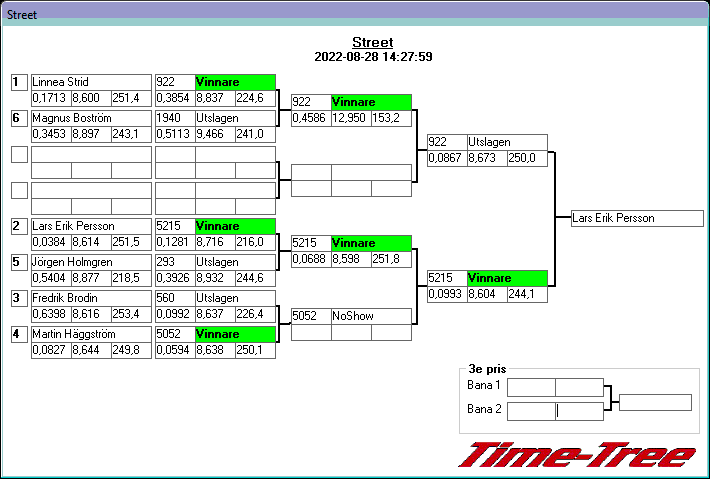The height and width of the screenshot is (479, 710).
Task: Click the 9,466 time cell
Action: (215, 134)
